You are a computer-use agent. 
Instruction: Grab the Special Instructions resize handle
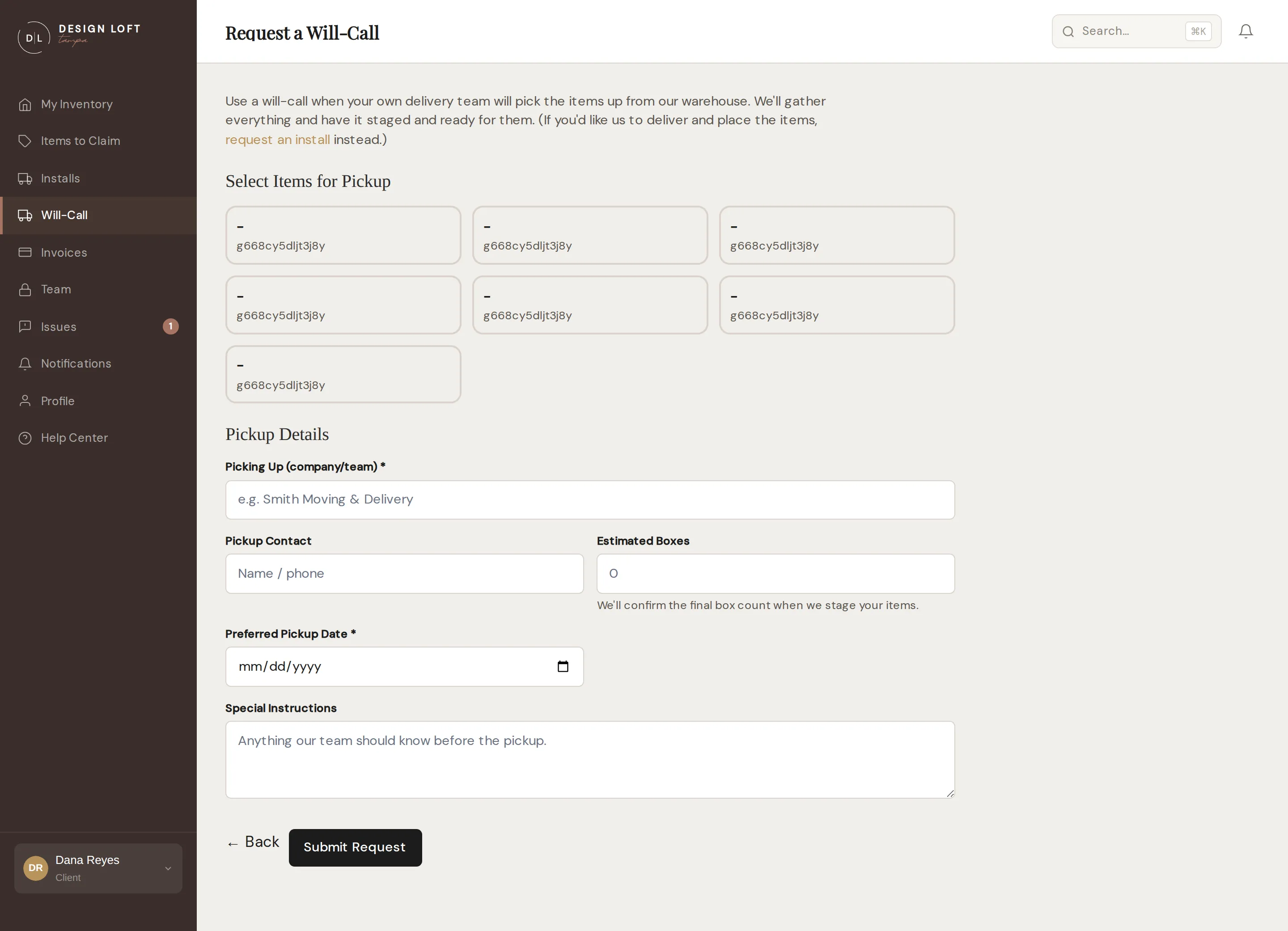[x=950, y=794]
